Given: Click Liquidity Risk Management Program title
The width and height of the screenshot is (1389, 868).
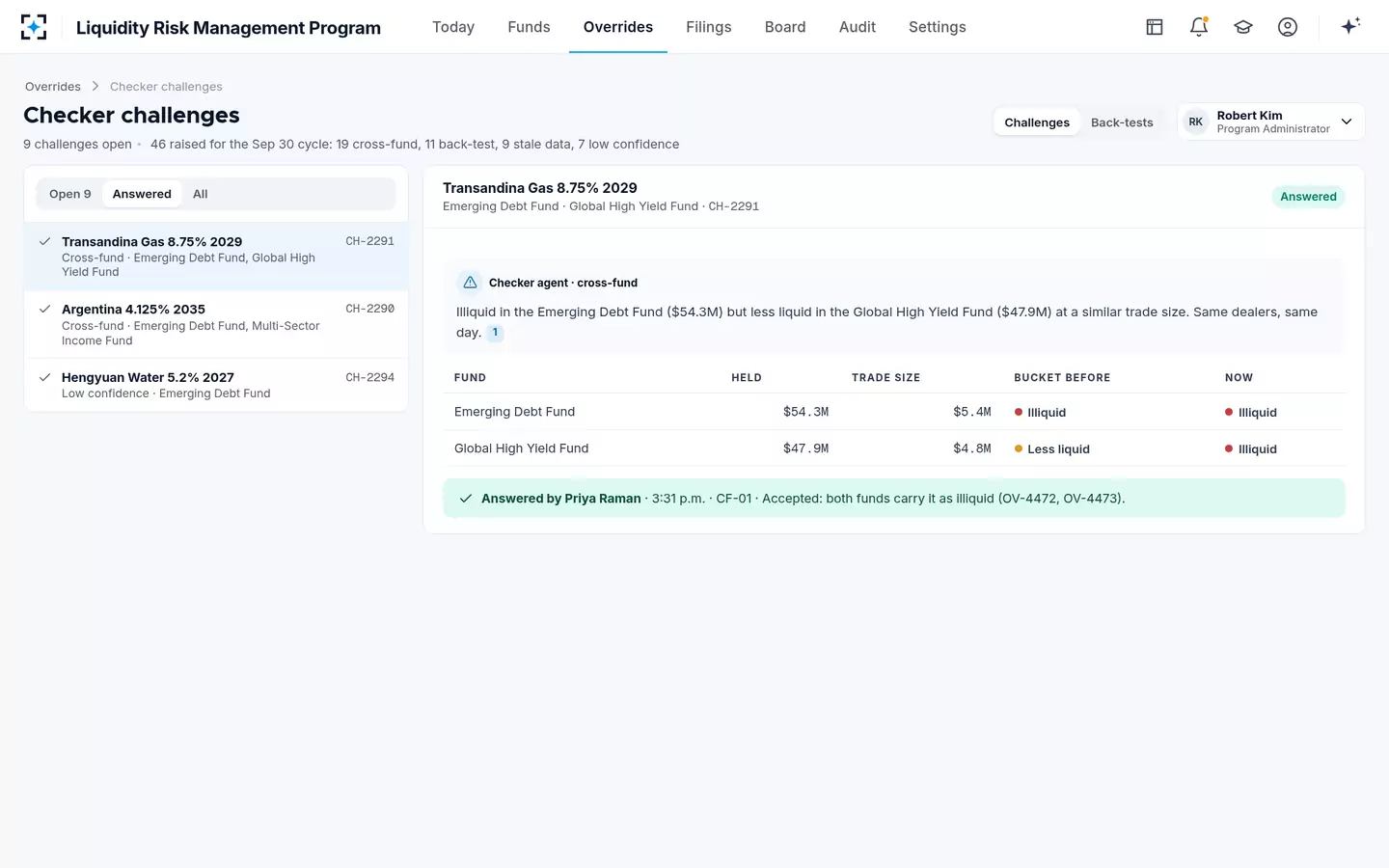Looking at the screenshot, I should [x=229, y=27].
